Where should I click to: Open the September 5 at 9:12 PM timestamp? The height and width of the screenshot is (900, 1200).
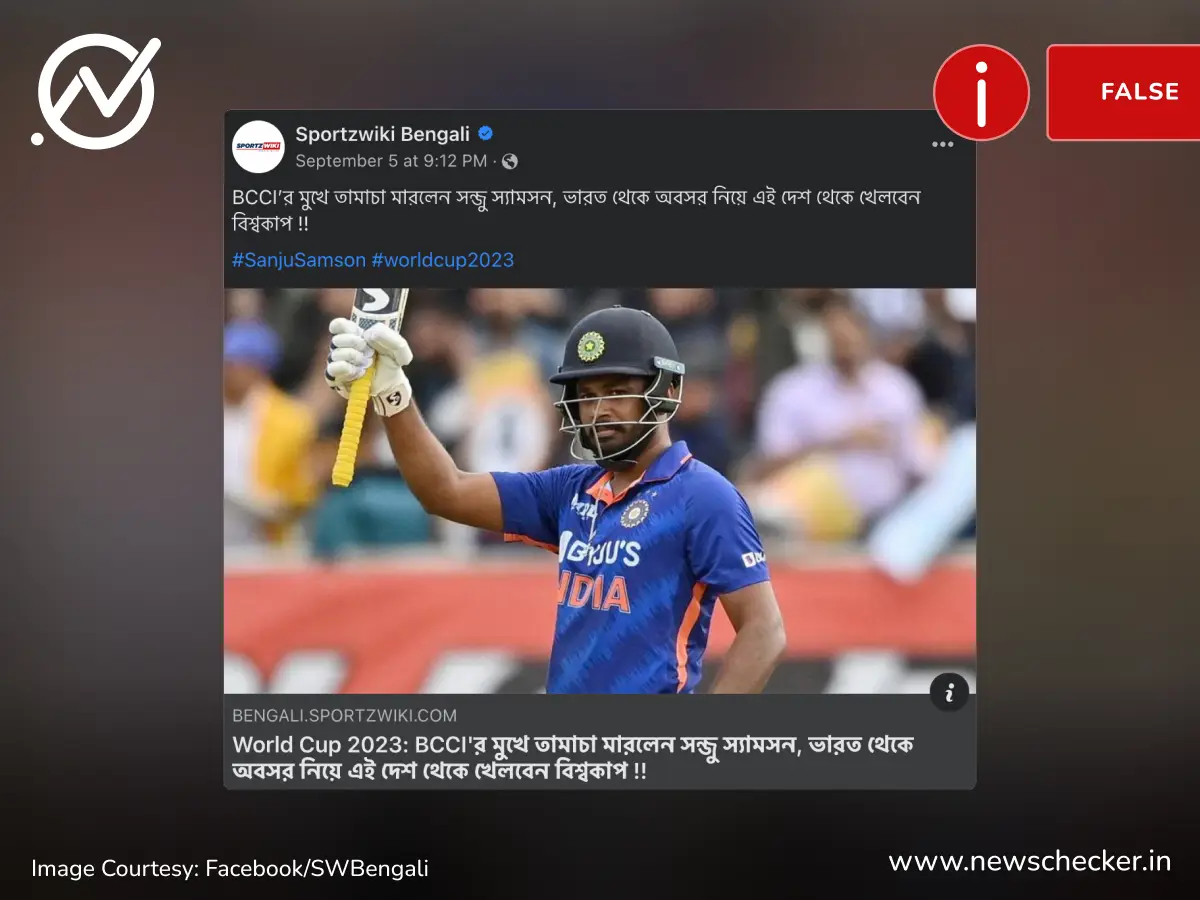pyautogui.click(x=391, y=161)
